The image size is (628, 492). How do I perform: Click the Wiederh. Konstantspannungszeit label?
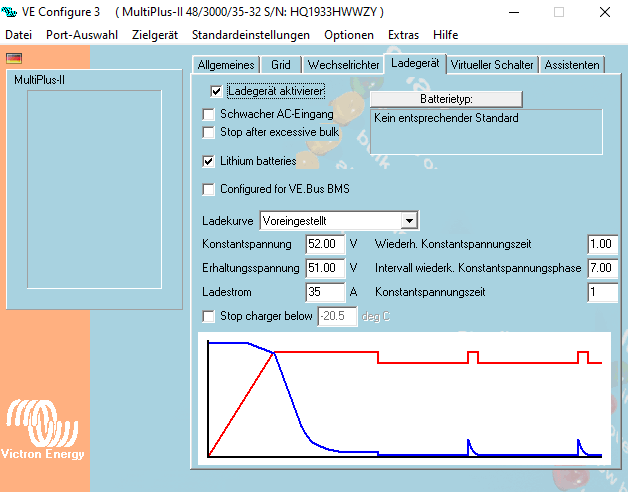tap(453, 244)
